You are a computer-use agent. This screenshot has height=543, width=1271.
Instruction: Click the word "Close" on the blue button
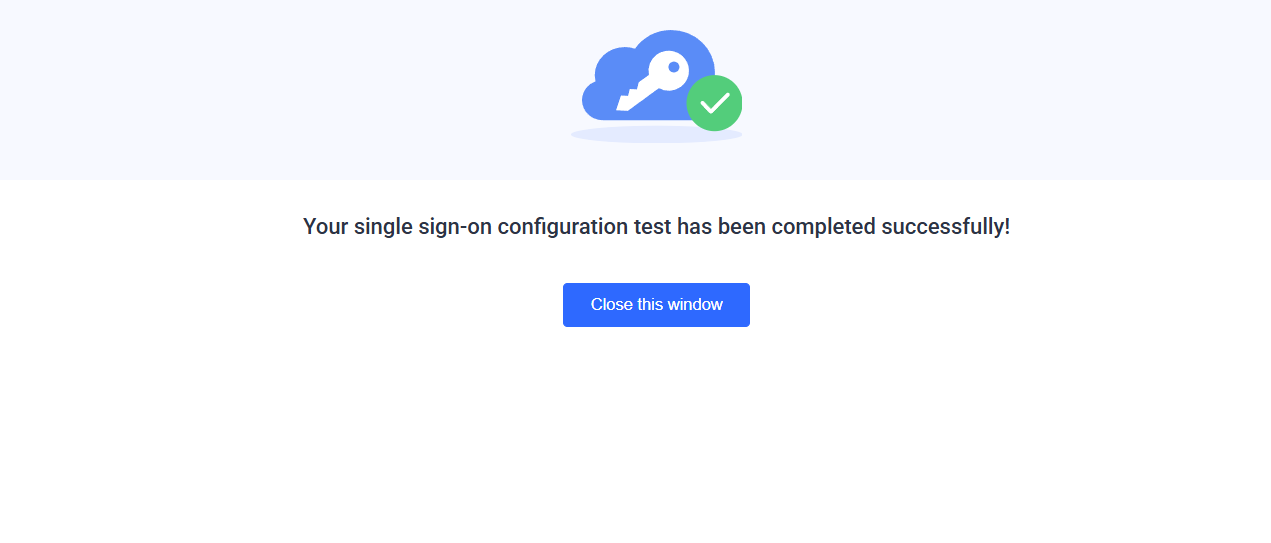[612, 305]
